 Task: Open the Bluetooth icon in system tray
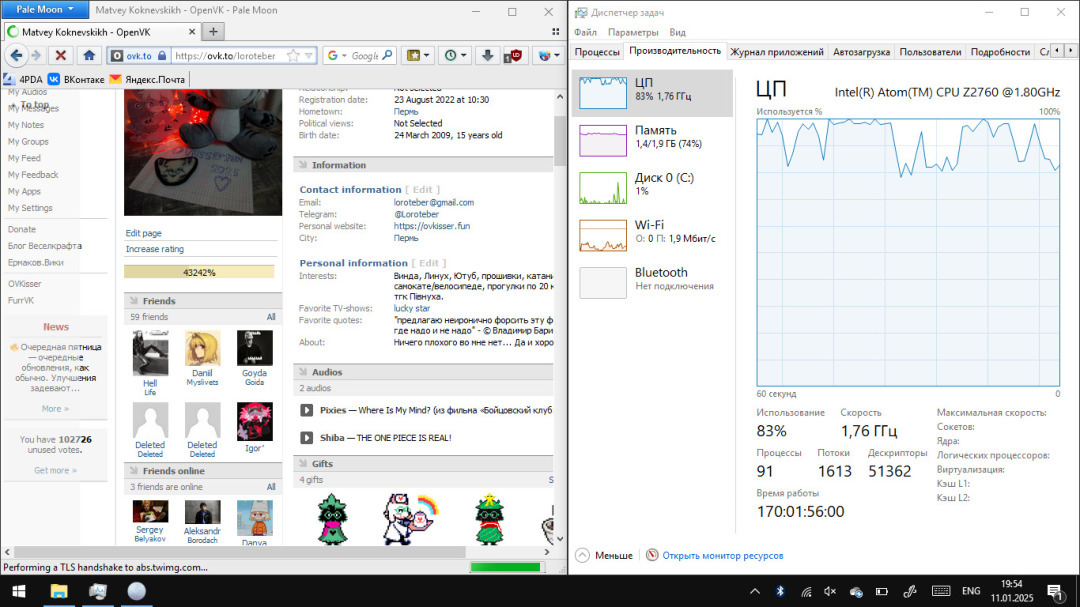pyautogui.click(x=781, y=591)
